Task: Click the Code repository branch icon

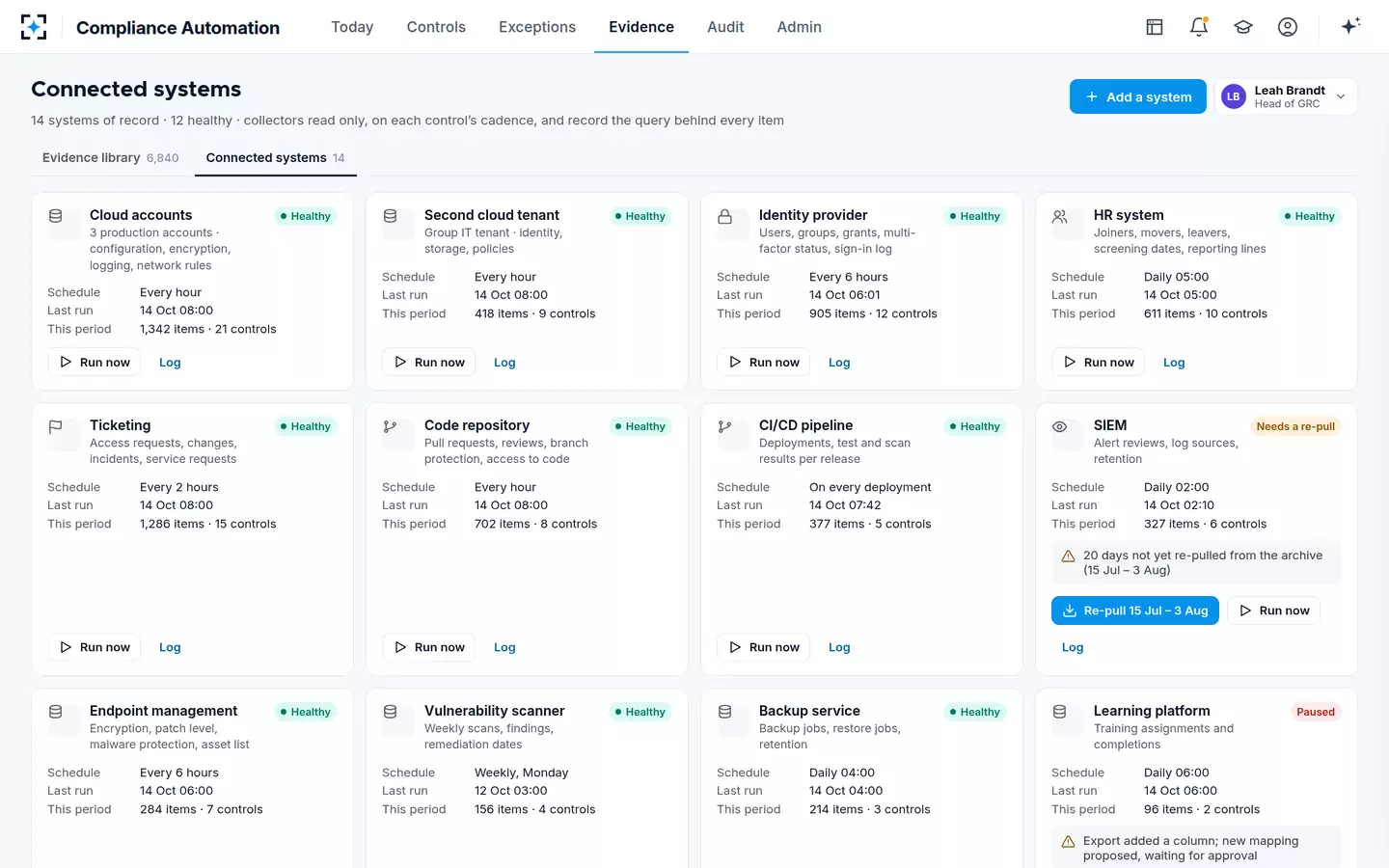Action: coord(391,427)
